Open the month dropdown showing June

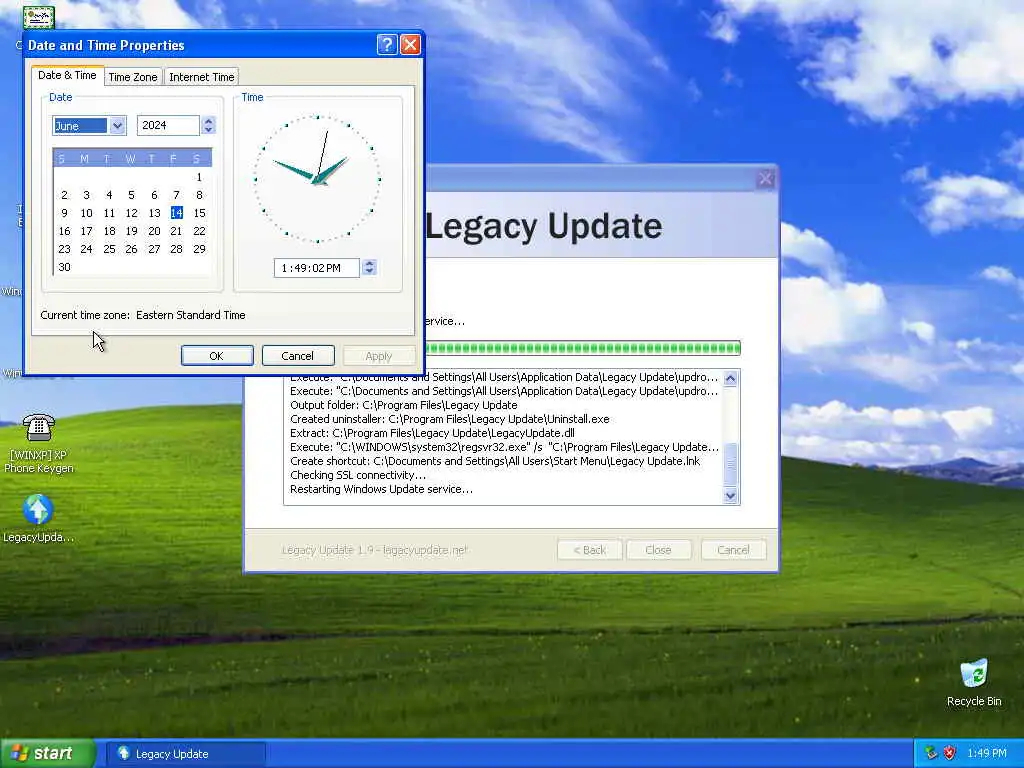[x=118, y=125]
